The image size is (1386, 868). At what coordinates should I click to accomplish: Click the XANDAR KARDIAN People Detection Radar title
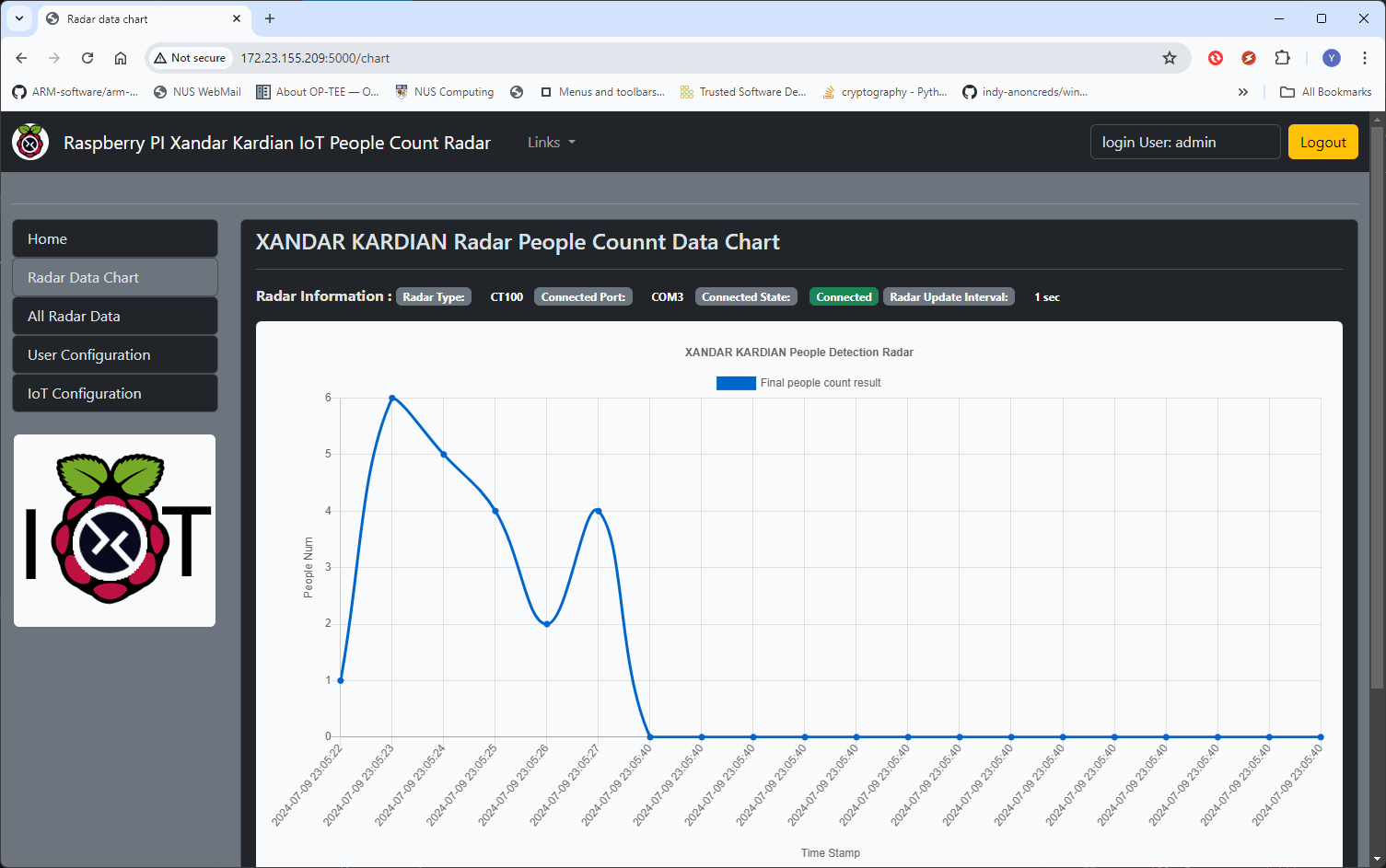click(x=799, y=353)
